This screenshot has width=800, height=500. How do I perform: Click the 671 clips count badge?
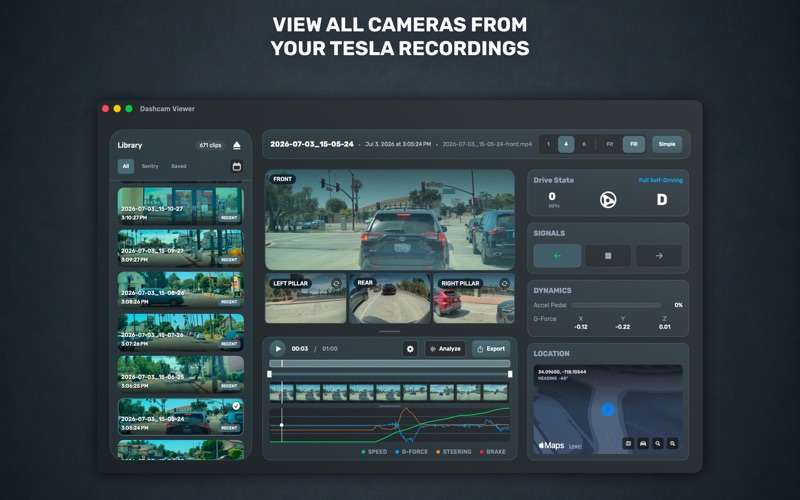coord(210,145)
